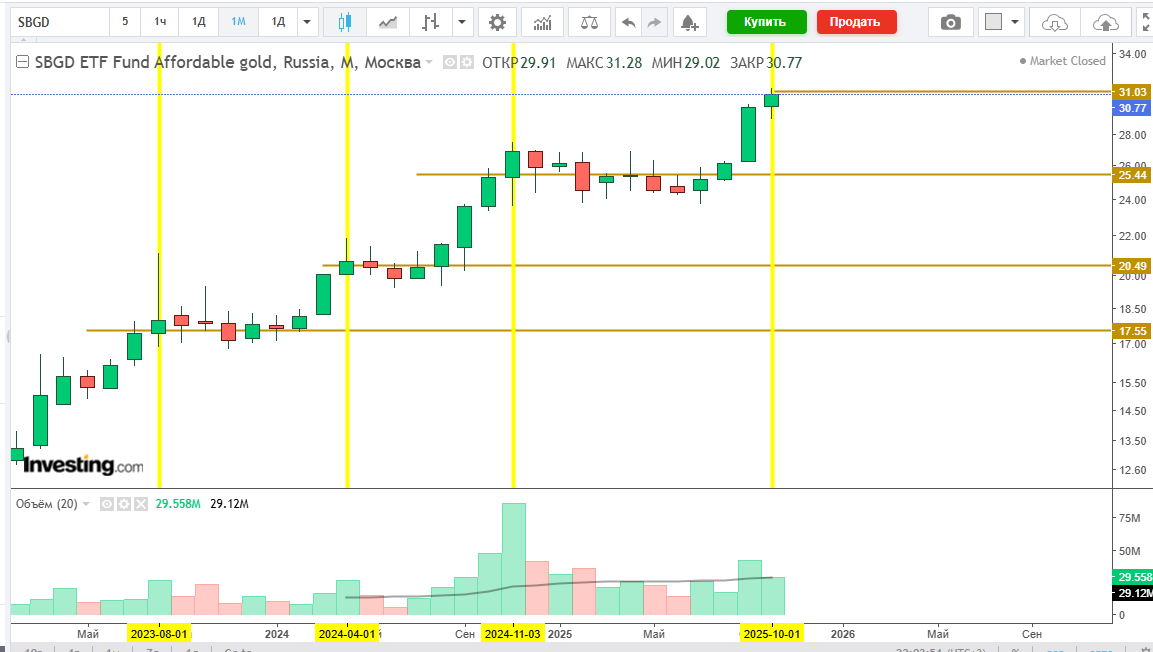The image size is (1153, 652).
Task: Hide the Объём indicator via eye icon
Action: [x=107, y=504]
